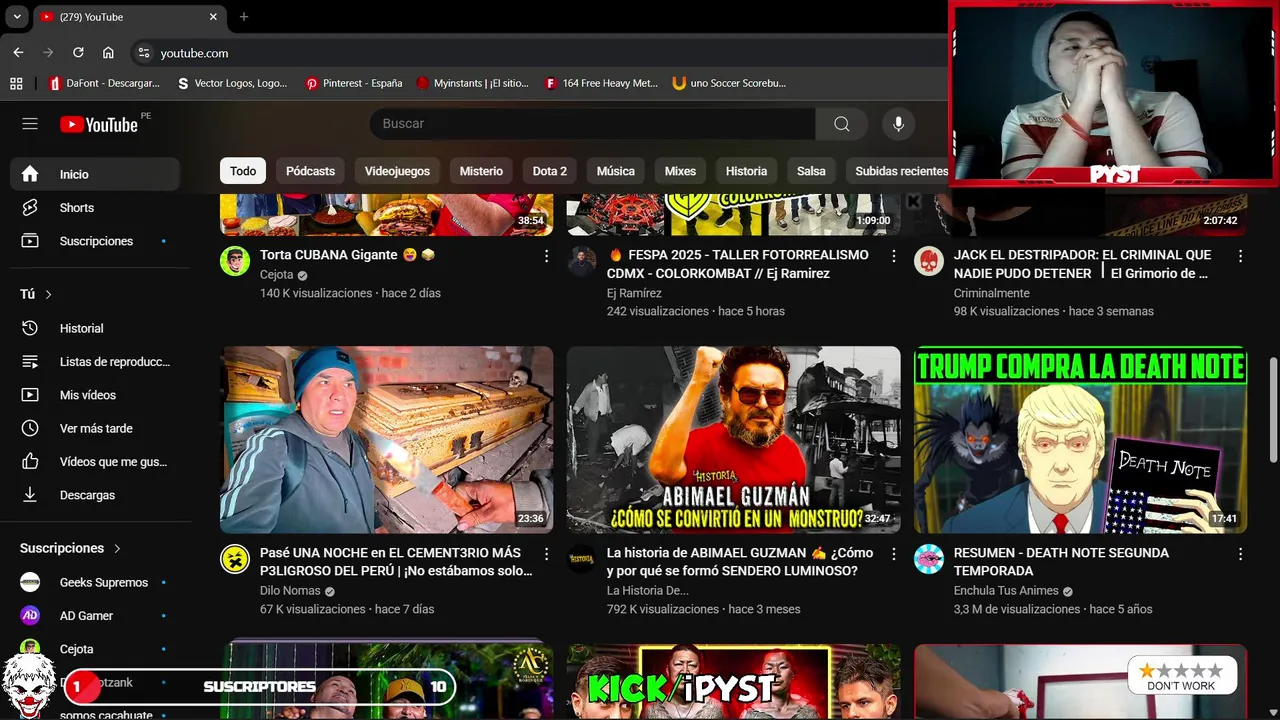
Task: Open more options for FESPA 2025 video
Action: click(893, 256)
